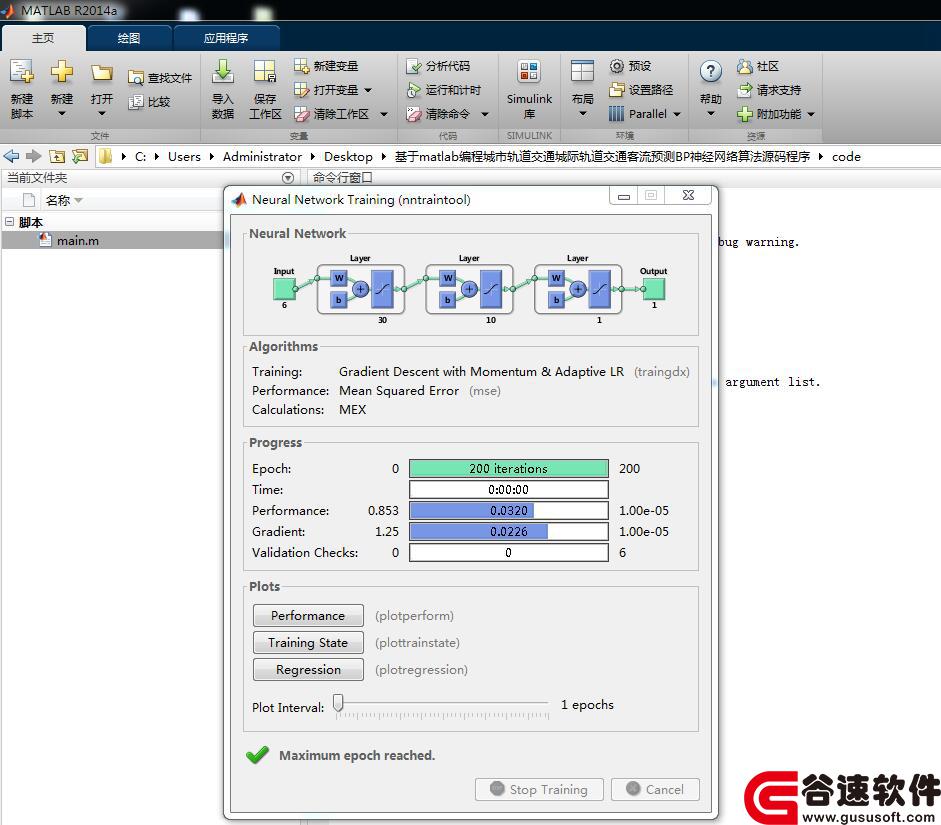Click 请求支持 request support
The width and height of the screenshot is (941, 825).
769,90
